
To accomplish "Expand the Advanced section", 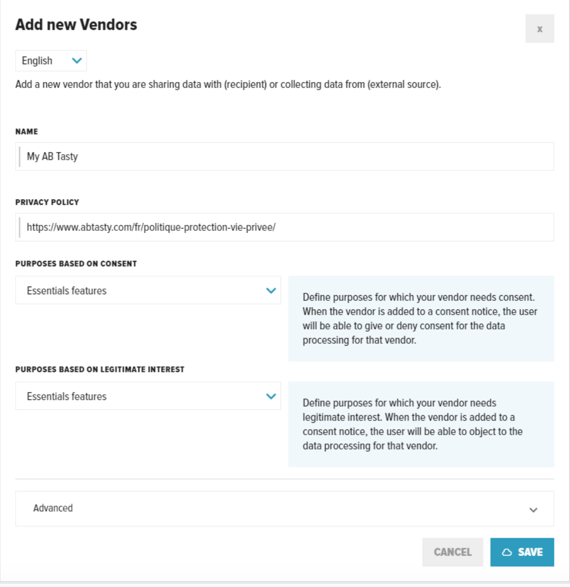I will [x=284, y=509].
